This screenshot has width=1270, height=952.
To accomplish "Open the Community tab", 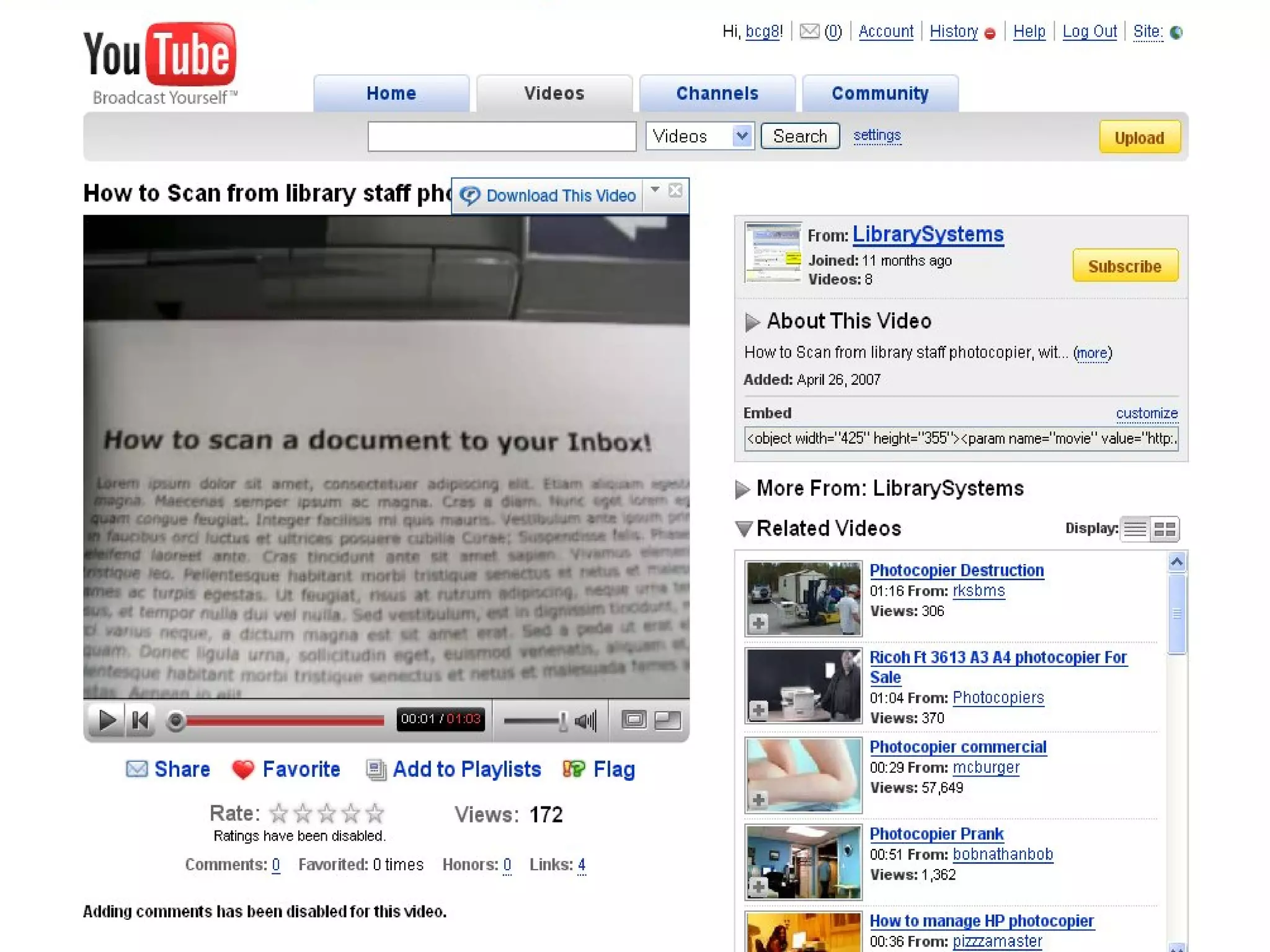I will click(879, 94).
